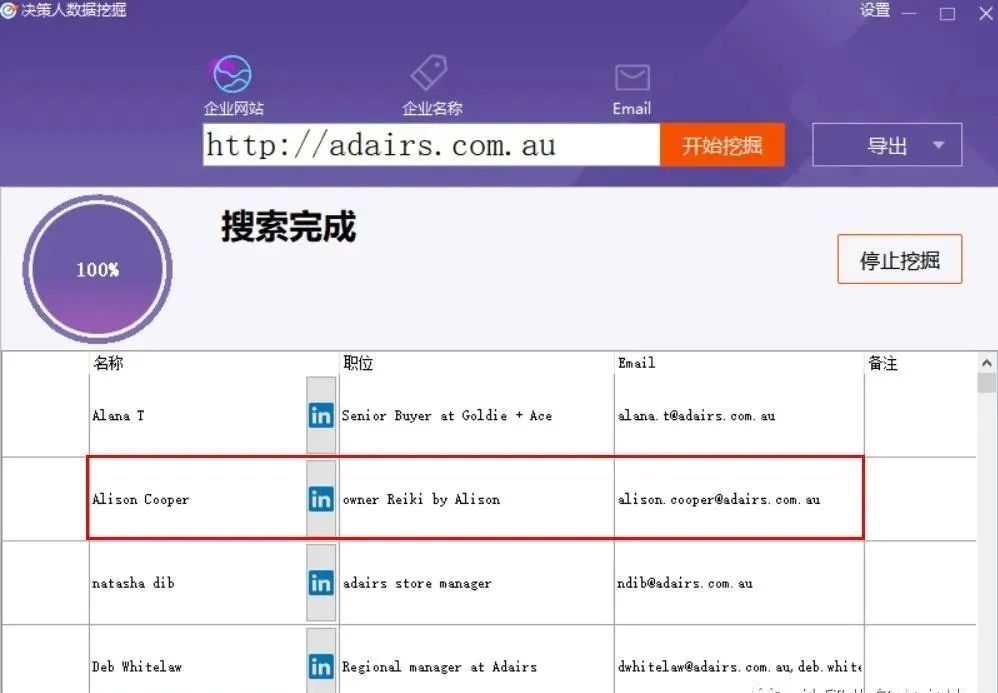
Task: Open LinkedIn icon for Deb Whitelaw
Action: (x=321, y=666)
